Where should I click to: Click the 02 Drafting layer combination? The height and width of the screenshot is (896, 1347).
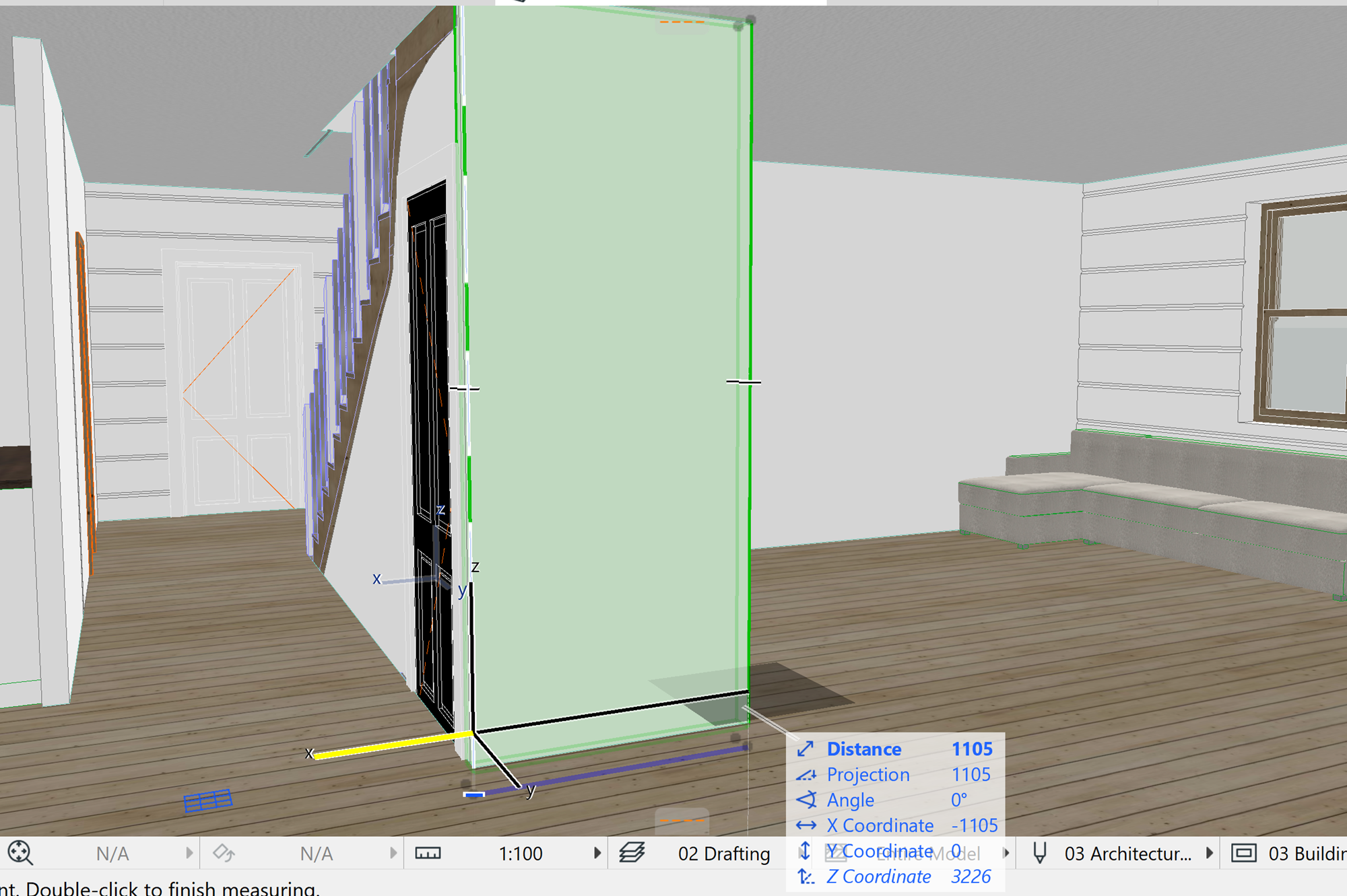[723, 854]
